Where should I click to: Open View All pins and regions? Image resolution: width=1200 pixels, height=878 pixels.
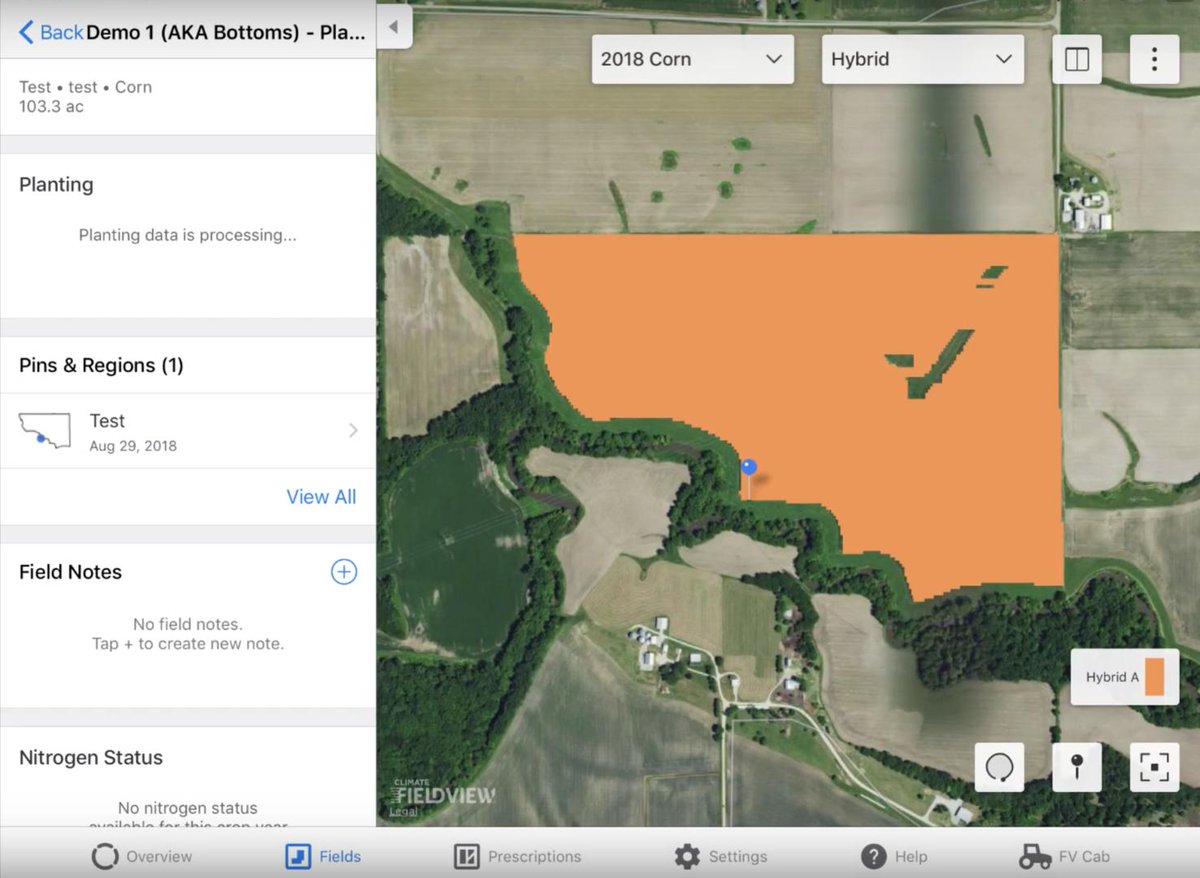[321, 497]
